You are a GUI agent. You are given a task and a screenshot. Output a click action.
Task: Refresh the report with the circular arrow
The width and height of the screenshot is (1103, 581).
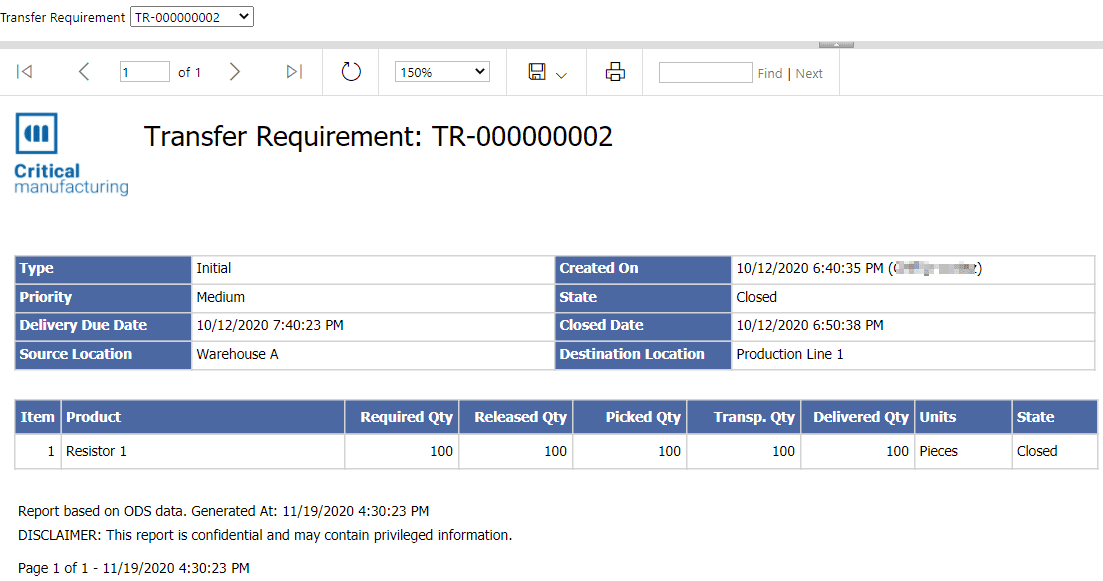pos(351,72)
